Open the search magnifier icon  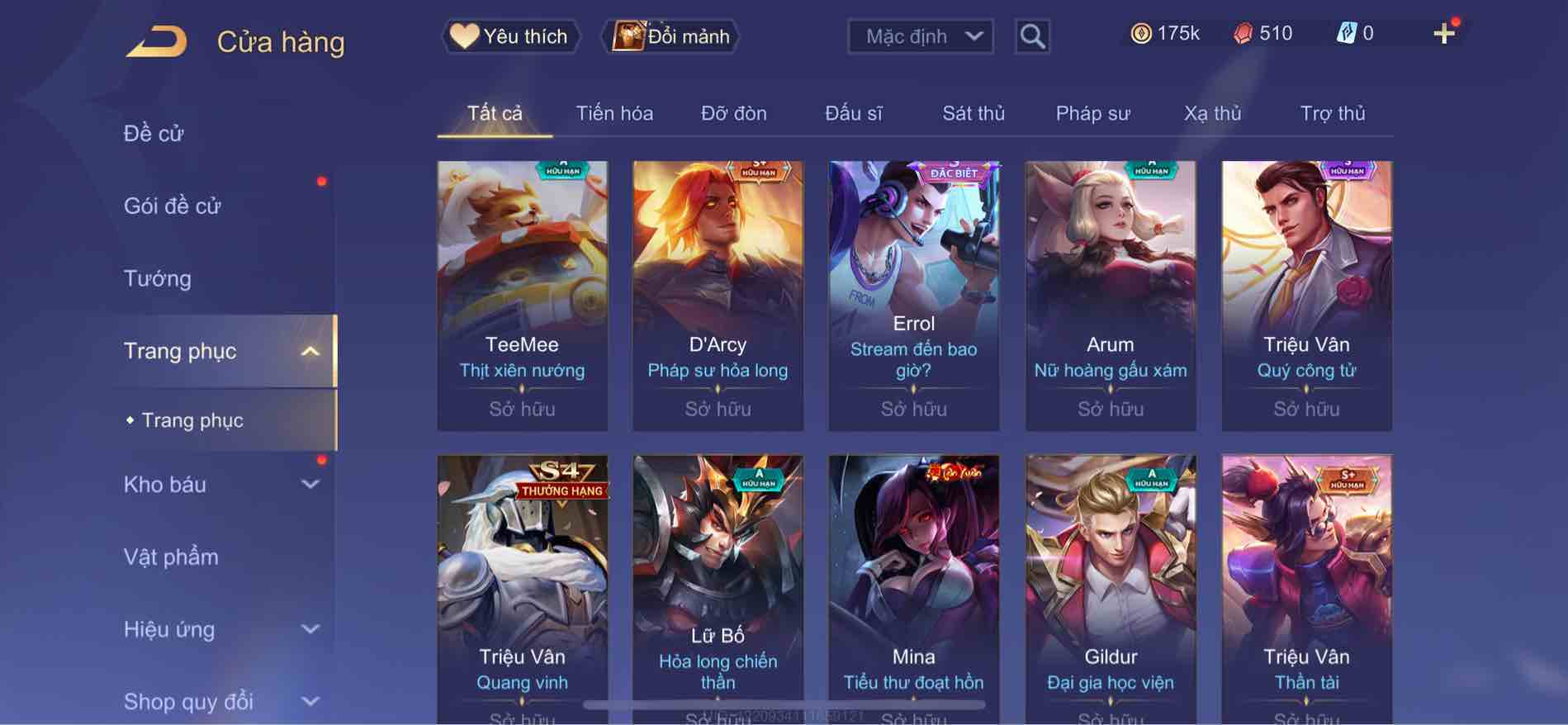pos(1032,36)
